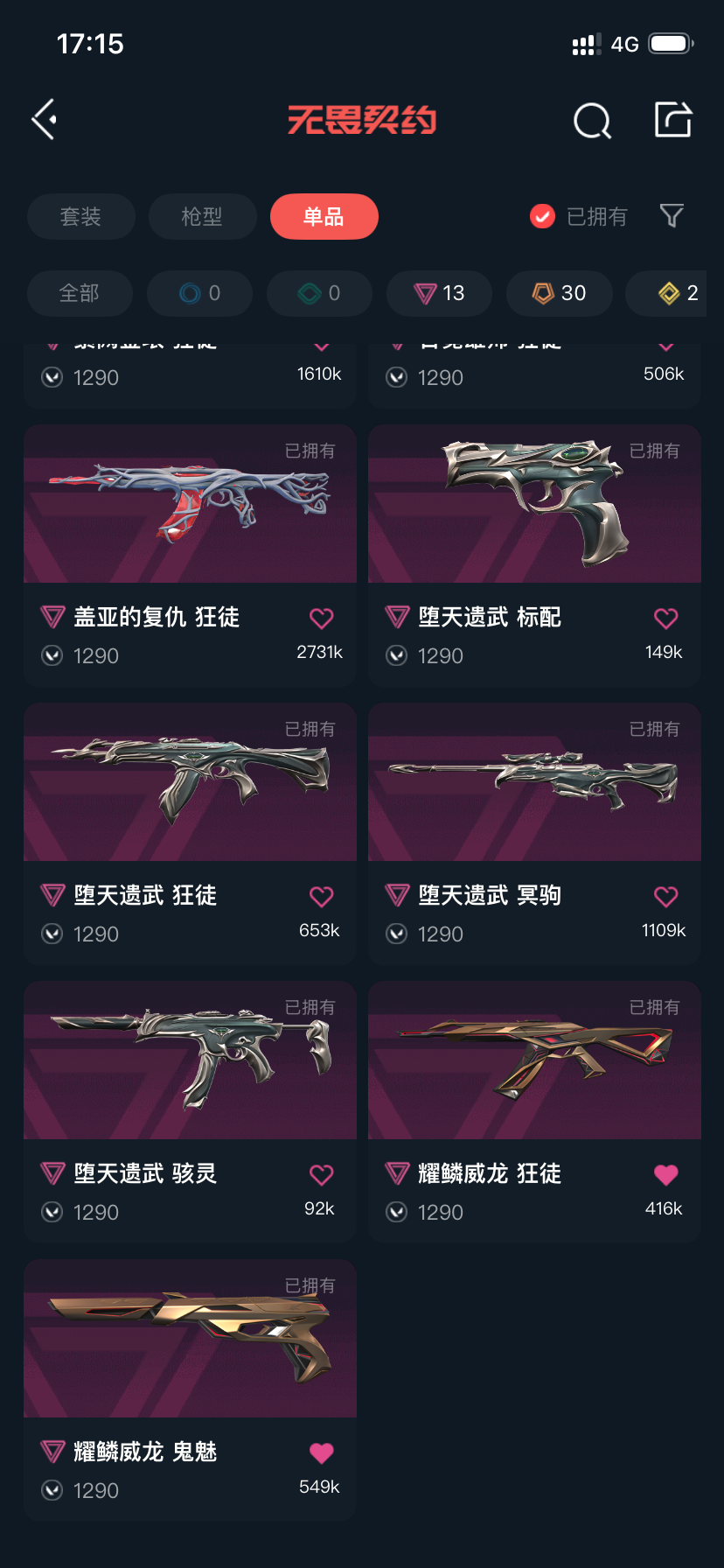This screenshot has width=724, height=1568.
Task: Favorite the 盖亚的复仇 狂徒 skin
Action: [x=322, y=619]
